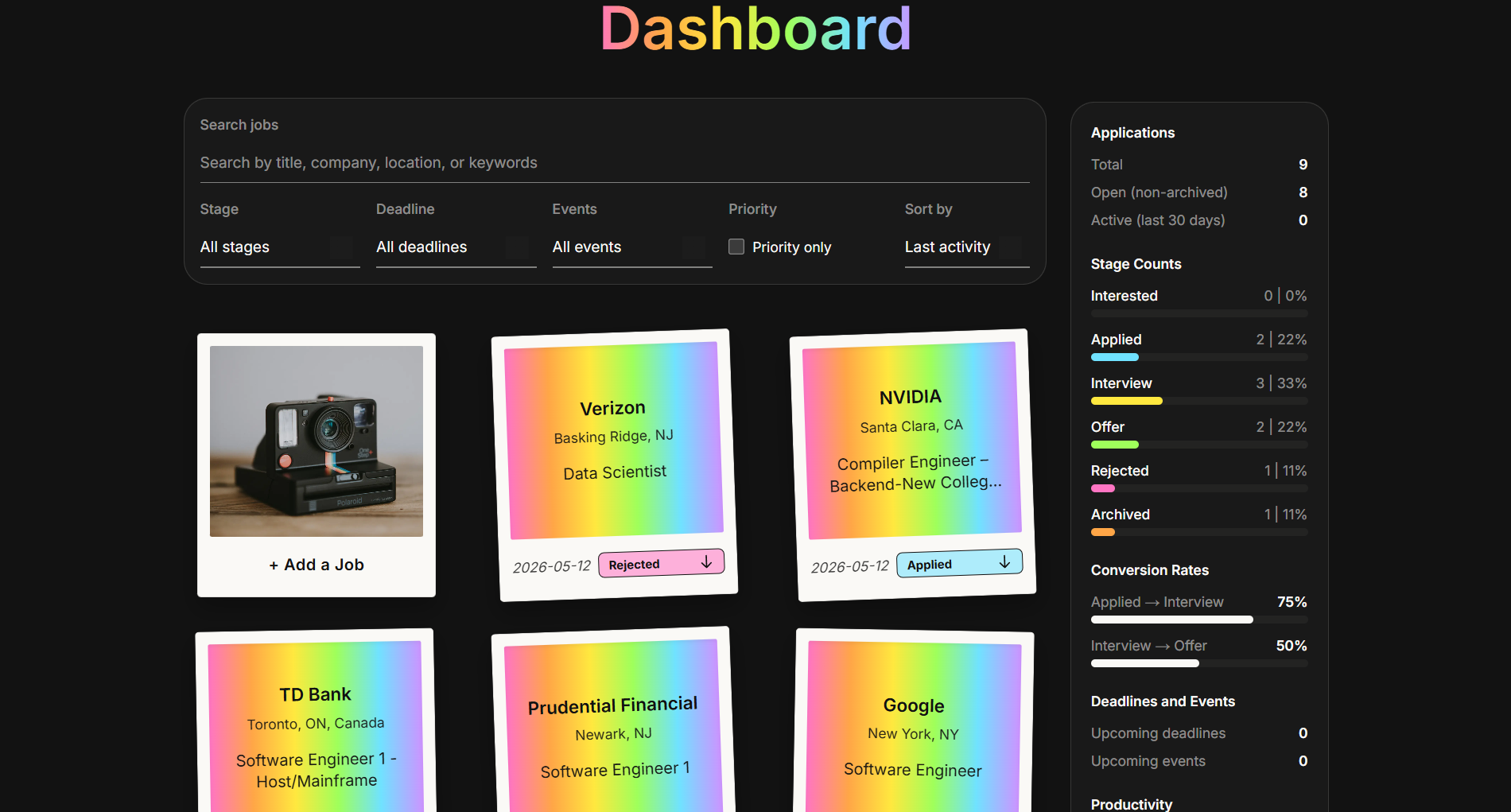Click the Applied to Interview conversion bar
Image resolution: width=1511 pixels, height=812 pixels.
point(1199,620)
